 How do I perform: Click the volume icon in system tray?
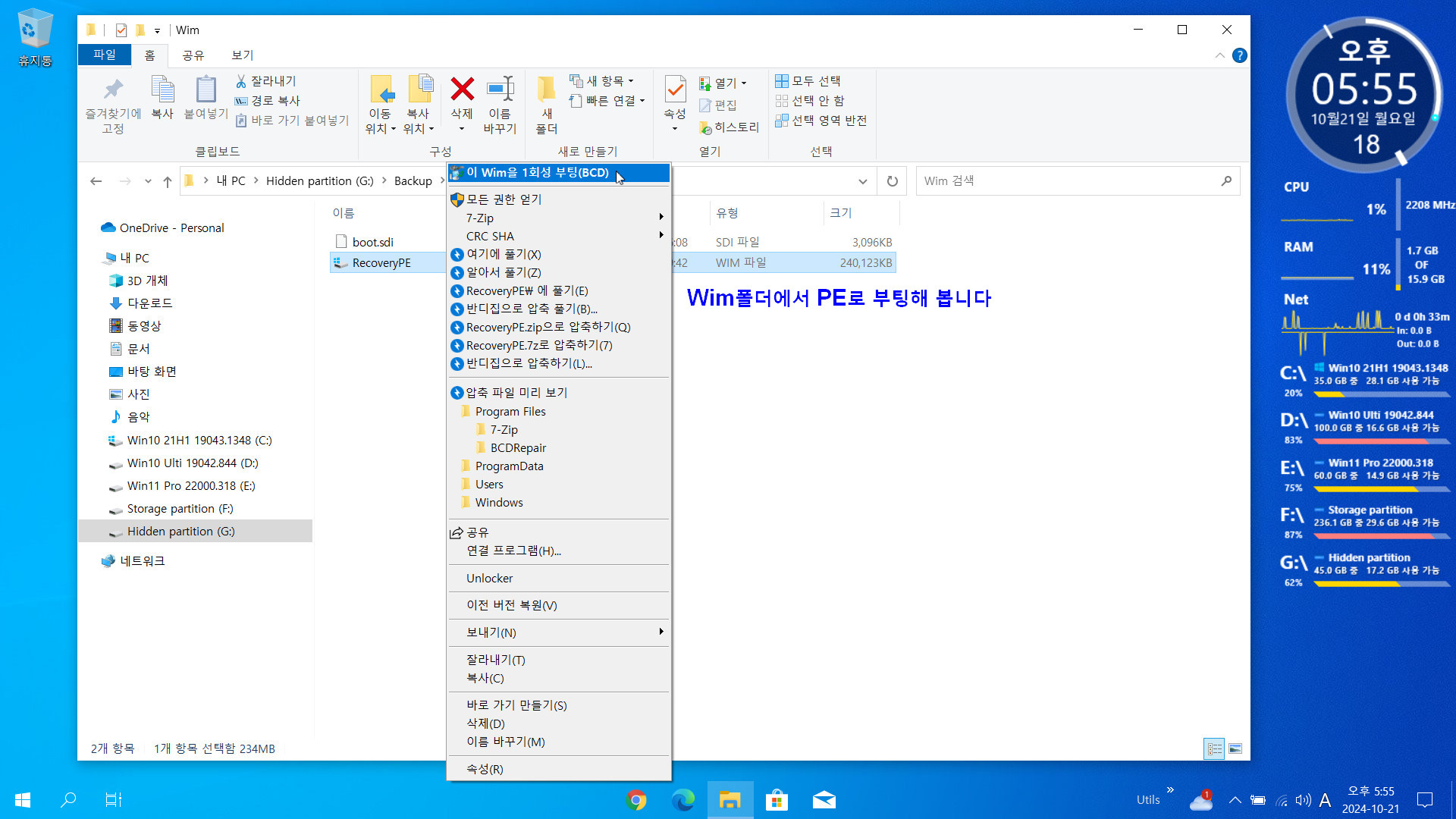pos(1304,800)
